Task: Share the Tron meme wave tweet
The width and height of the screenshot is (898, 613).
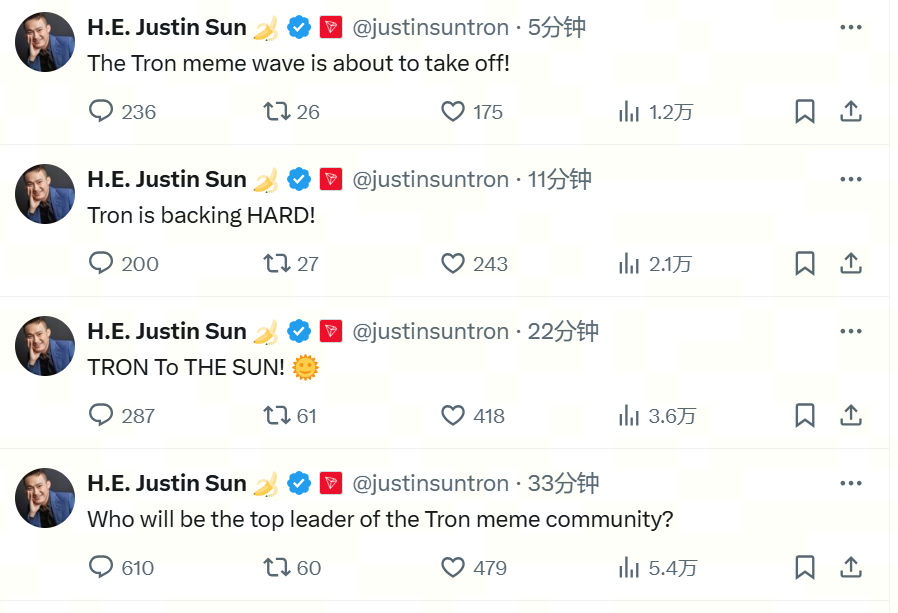Action: (x=851, y=111)
